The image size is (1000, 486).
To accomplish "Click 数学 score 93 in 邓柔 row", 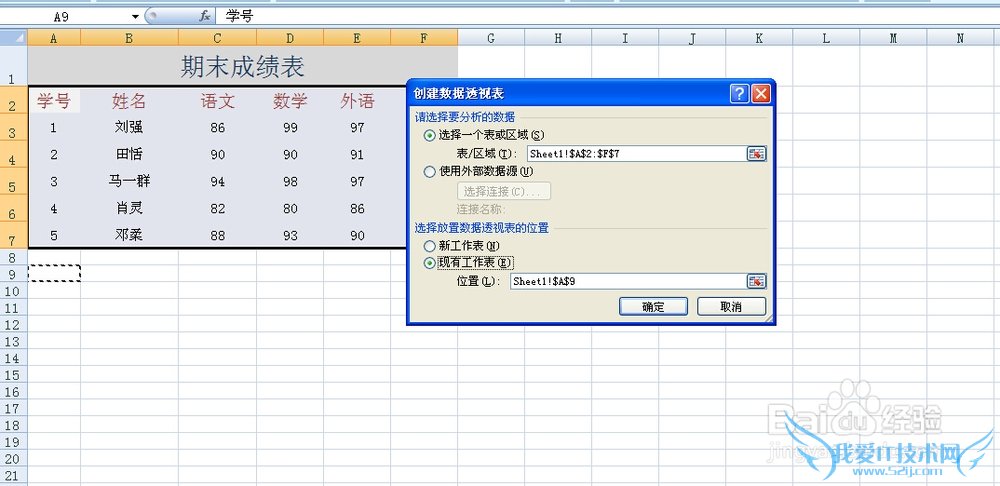I will click(290, 235).
